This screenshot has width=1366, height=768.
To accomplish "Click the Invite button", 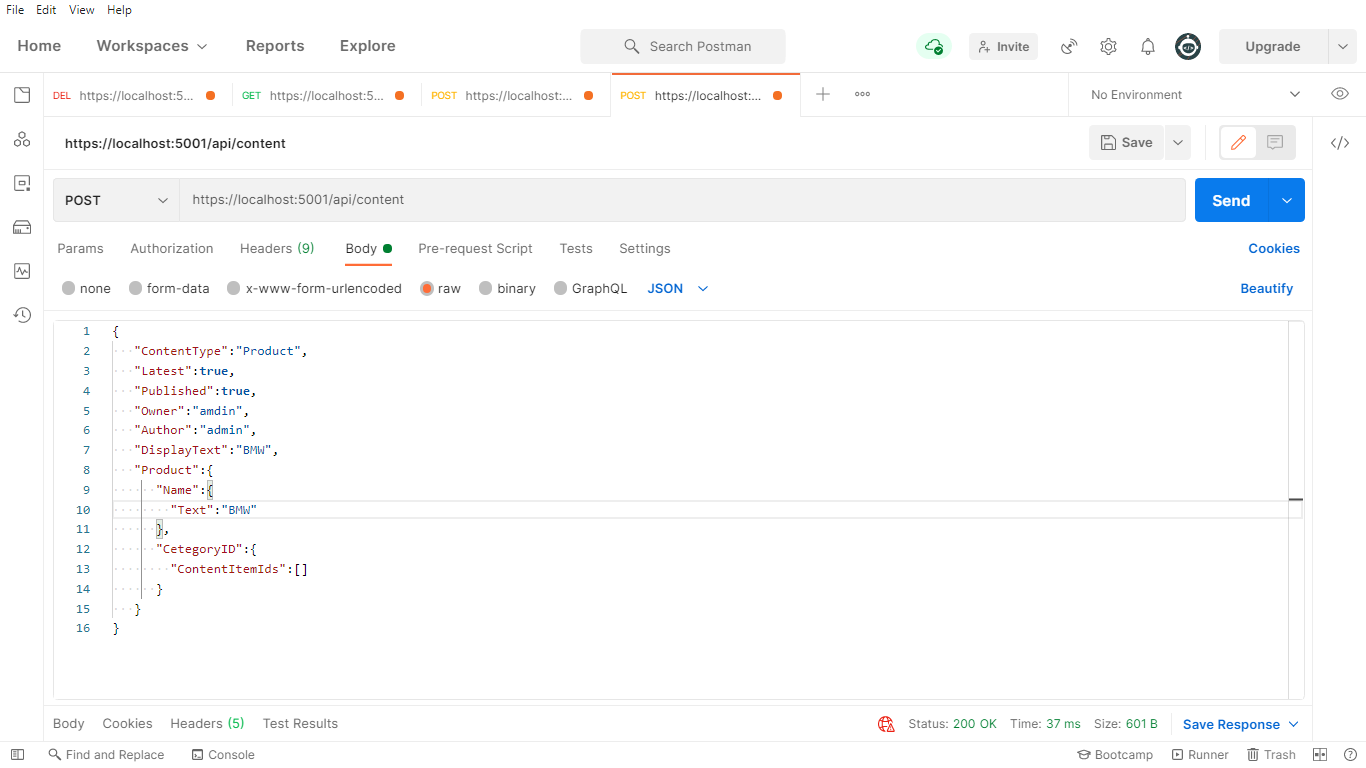I will point(1004,46).
